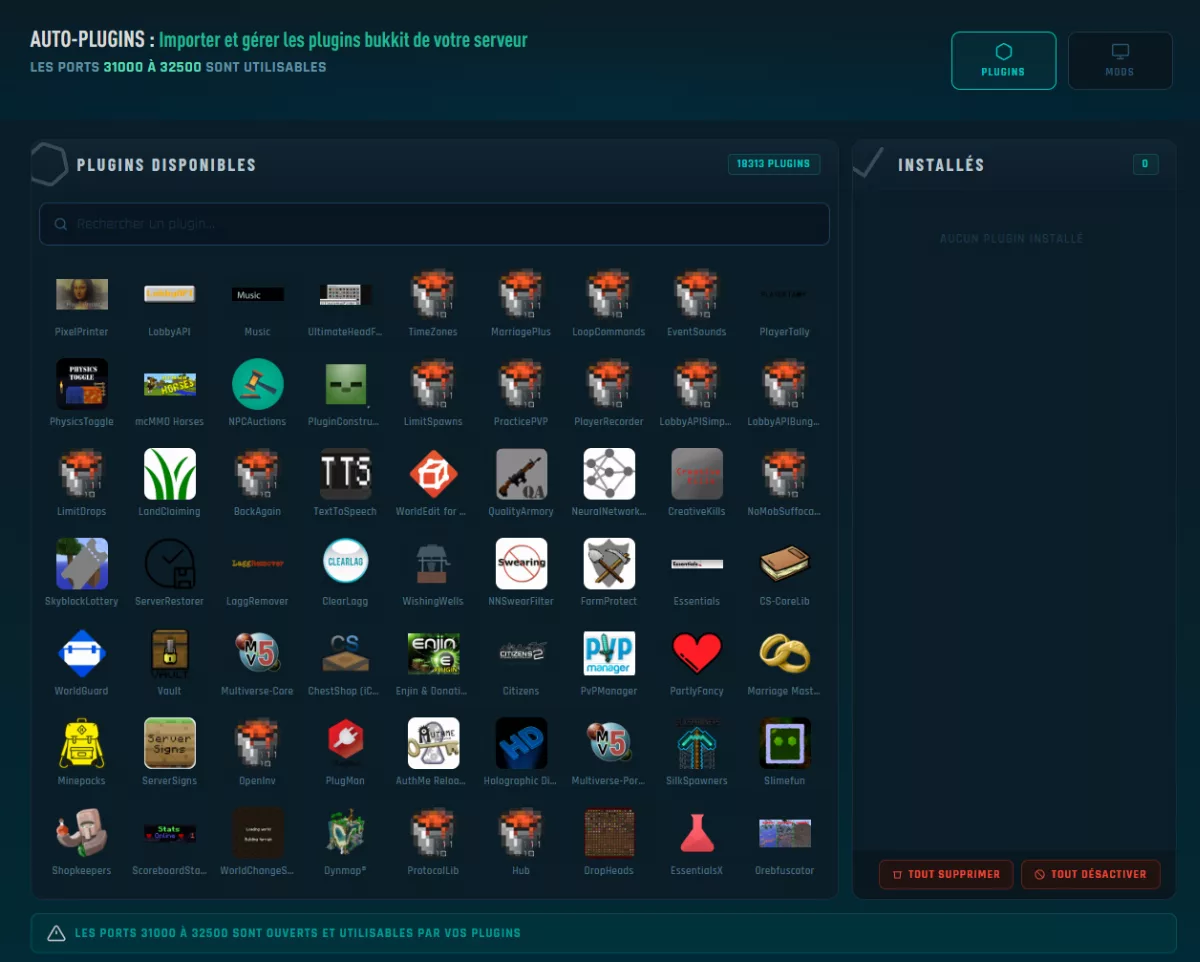Select the WorldGuard plugin icon
This screenshot has height=962, width=1200.
point(82,654)
